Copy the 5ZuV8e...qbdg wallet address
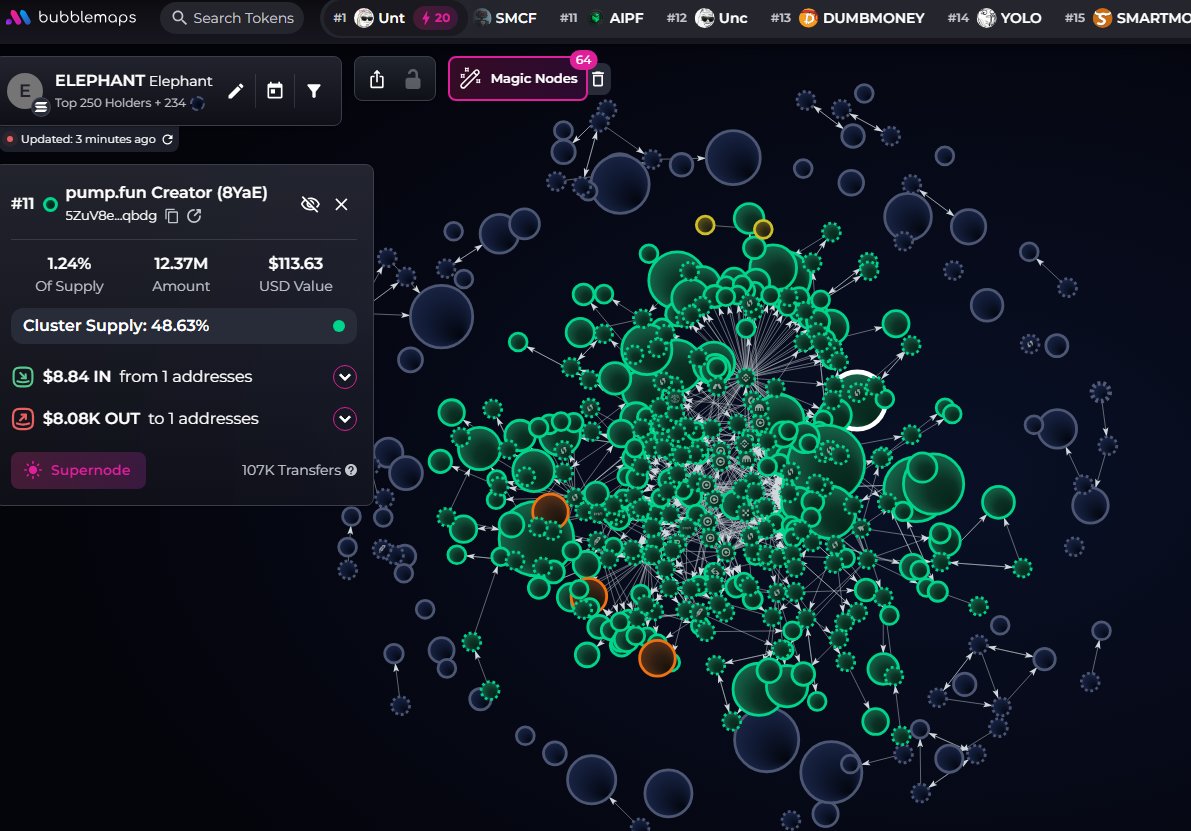Screen dimensions: 1191x831 (x=172, y=216)
